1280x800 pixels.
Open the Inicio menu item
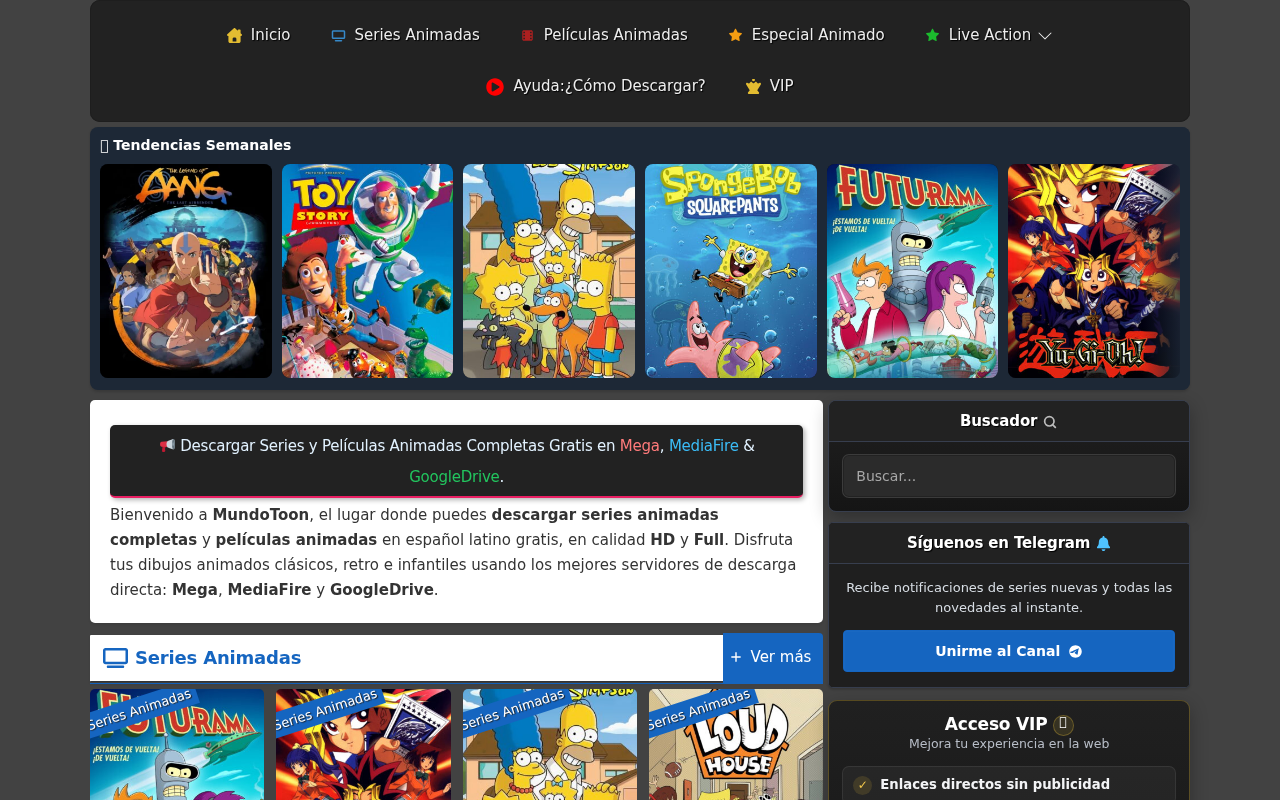(258, 35)
